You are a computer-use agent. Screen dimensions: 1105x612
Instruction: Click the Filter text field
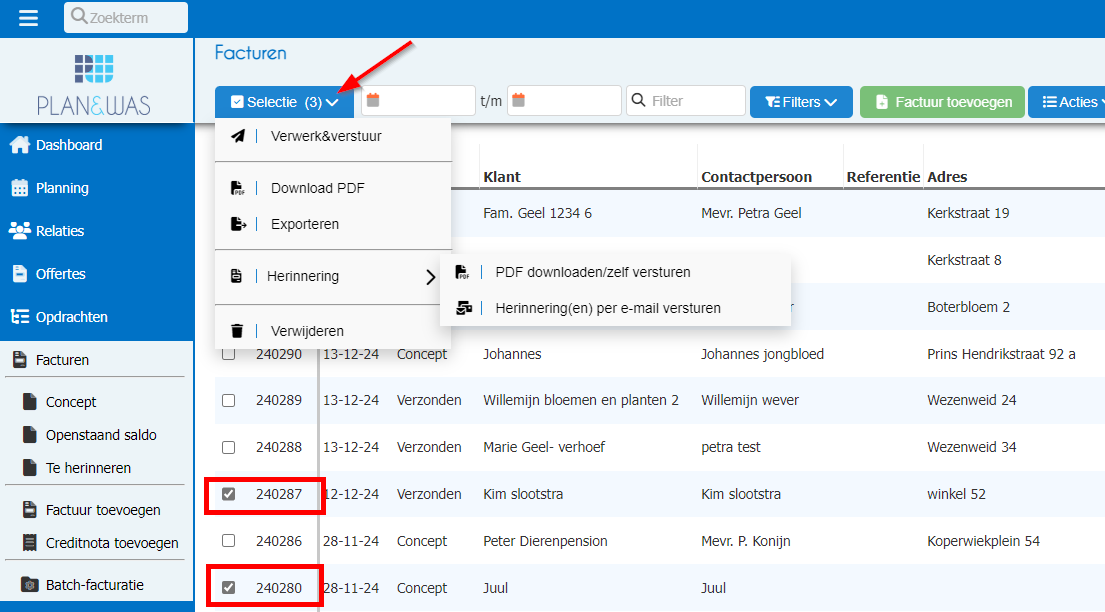[x=686, y=101]
